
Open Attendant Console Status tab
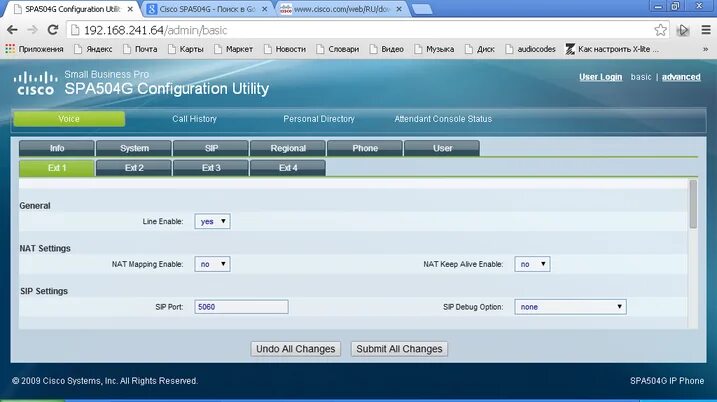tap(443, 119)
